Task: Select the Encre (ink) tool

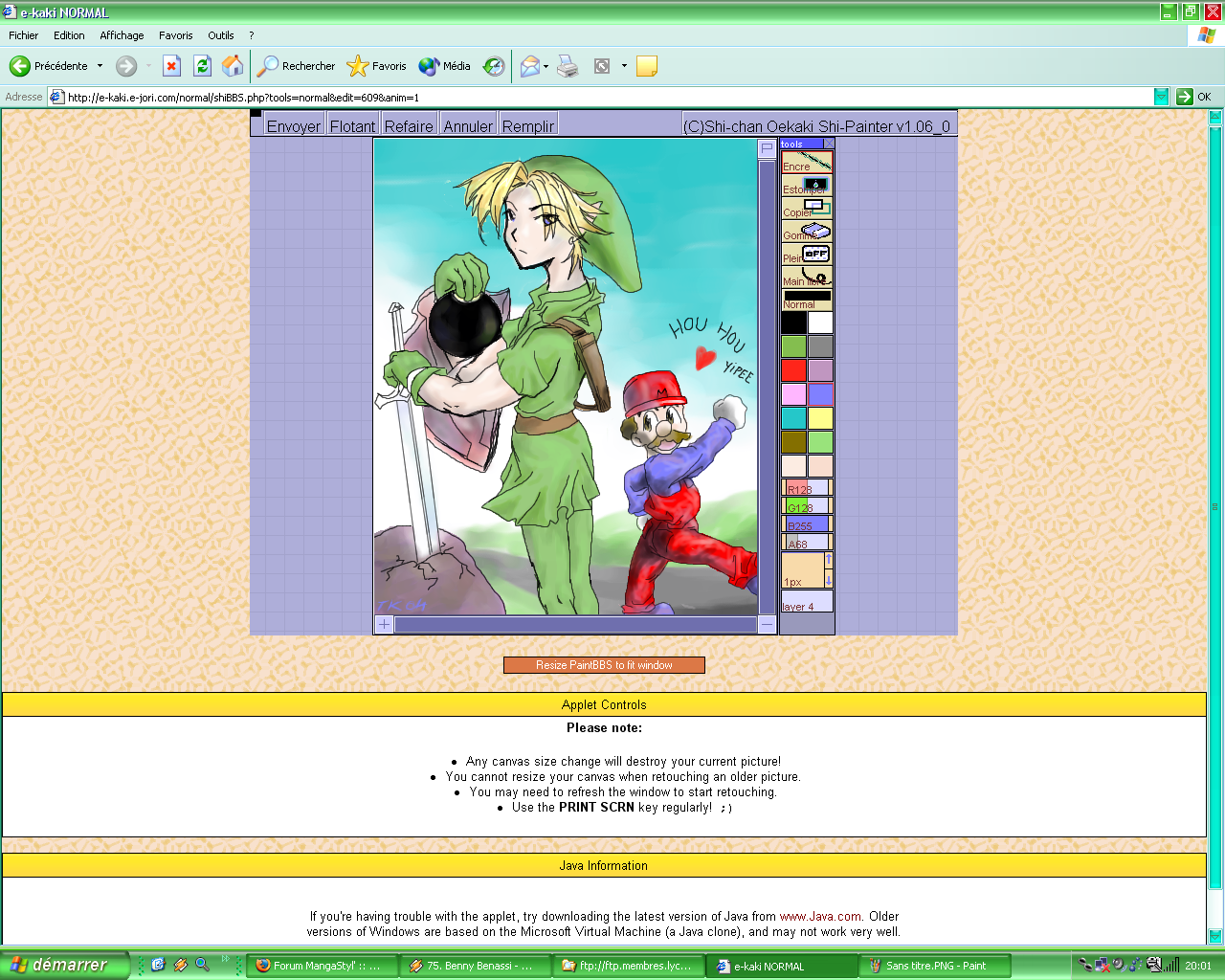Action: (807, 162)
